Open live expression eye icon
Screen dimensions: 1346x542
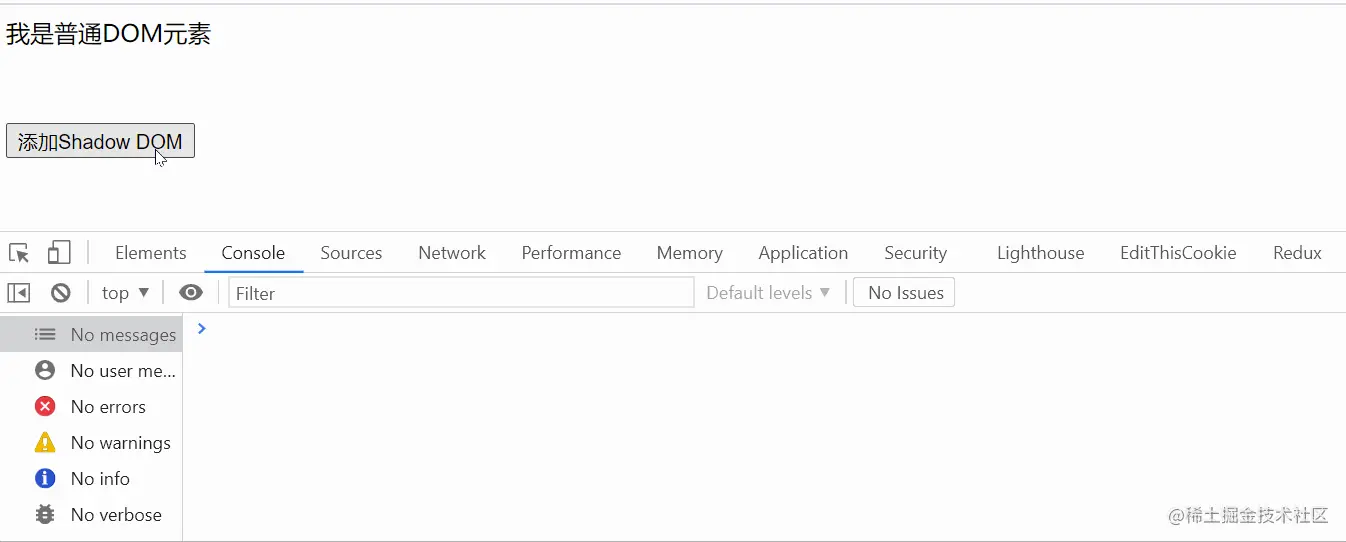(x=190, y=293)
